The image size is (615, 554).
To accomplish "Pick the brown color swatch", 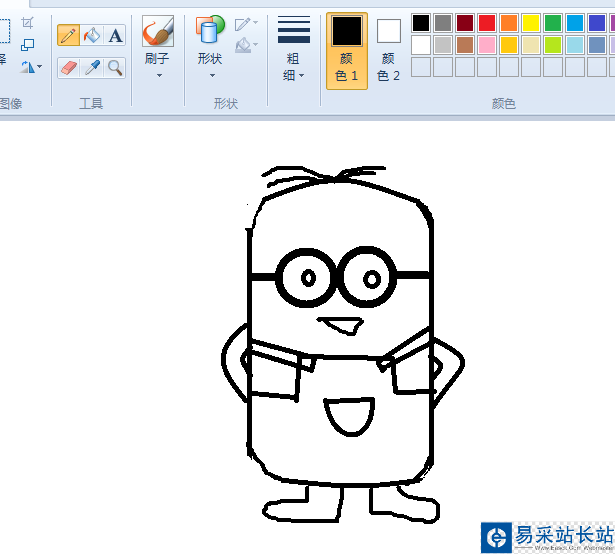I will (465, 45).
